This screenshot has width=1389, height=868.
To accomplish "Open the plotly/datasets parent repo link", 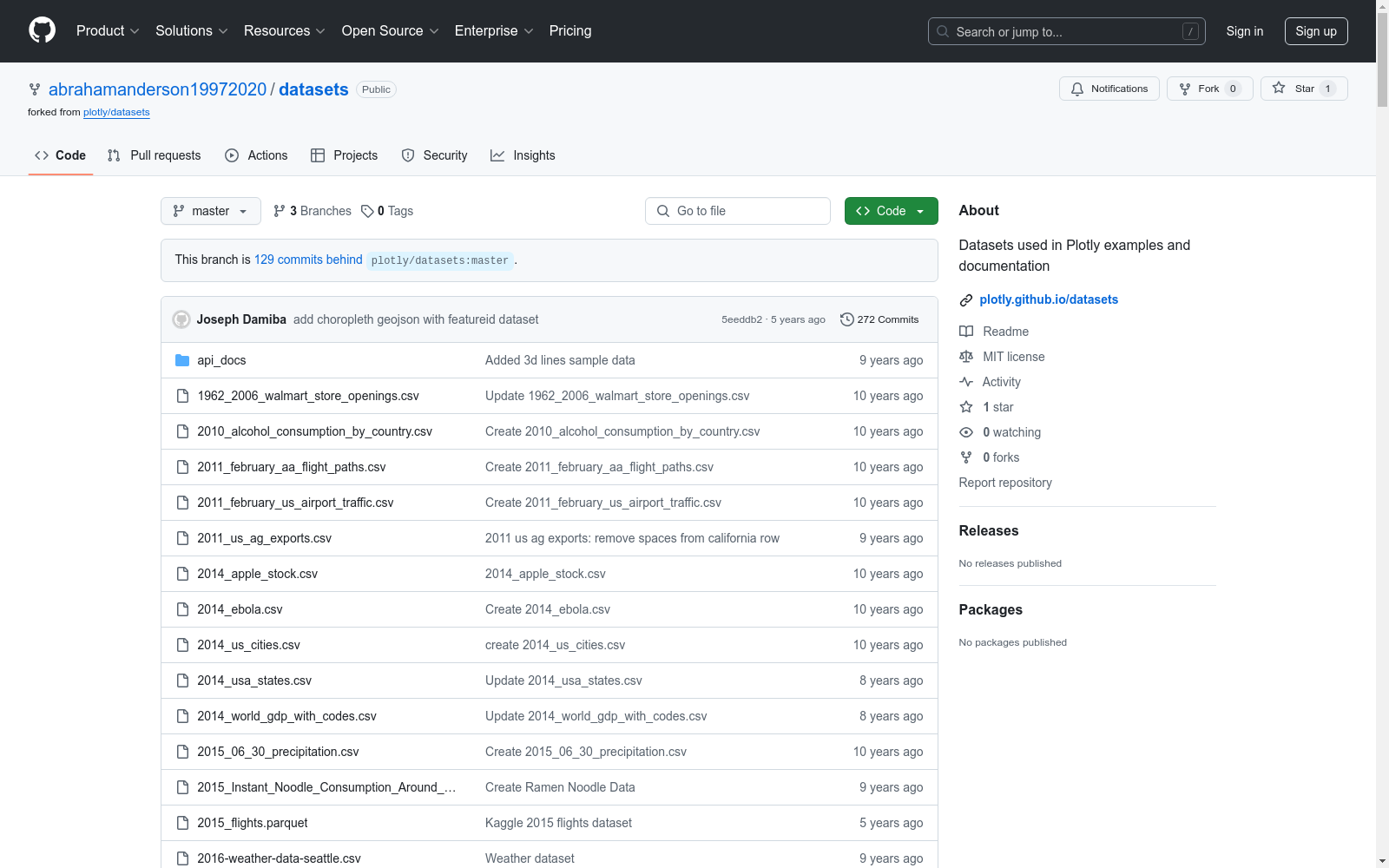I will click(116, 112).
